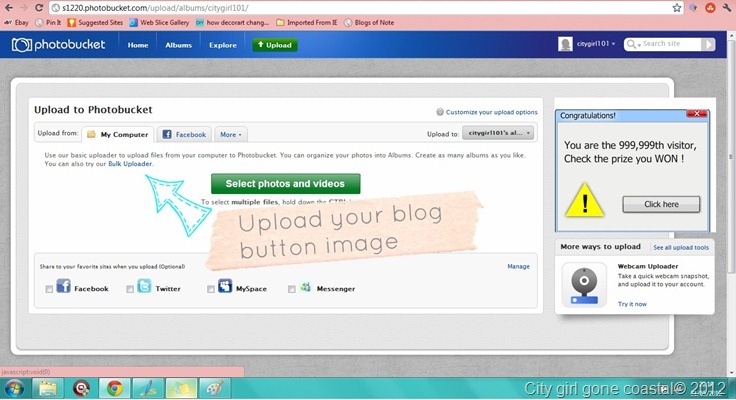Open Albums in Photobucket navigation
Viewport: 736px width, 400px height.
tap(178, 45)
